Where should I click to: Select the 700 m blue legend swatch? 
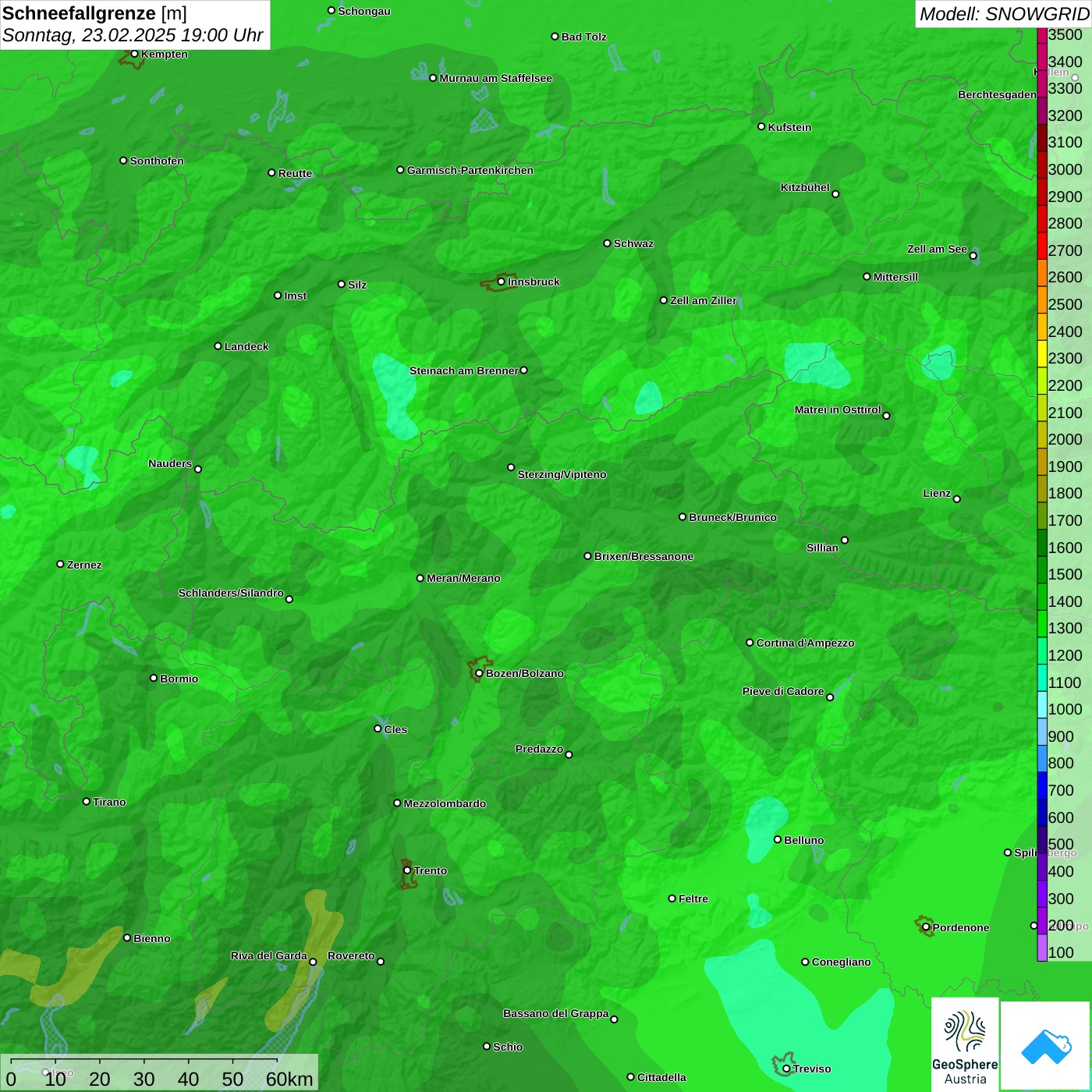coord(1042,785)
